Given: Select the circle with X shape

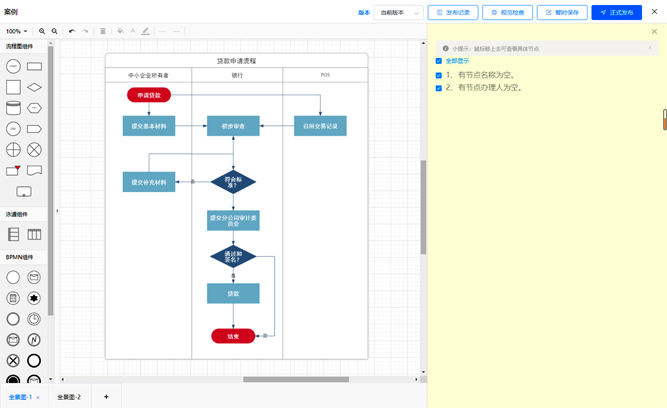Looking at the screenshot, I should [x=34, y=150].
